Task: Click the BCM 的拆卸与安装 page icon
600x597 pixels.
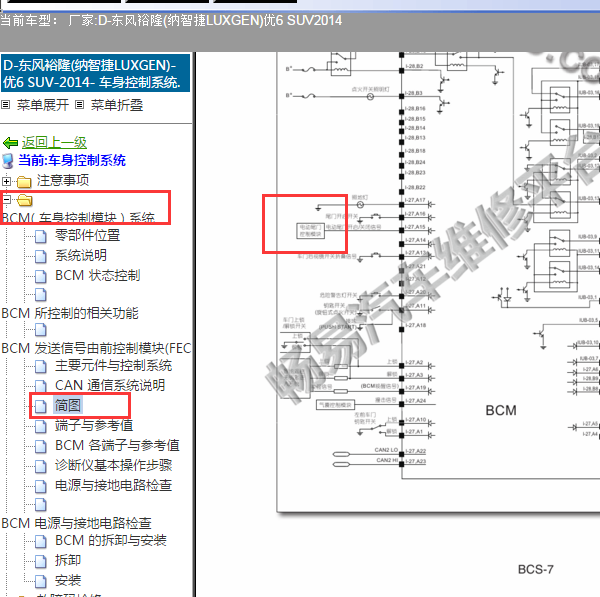Action: pyautogui.click(x=41, y=541)
